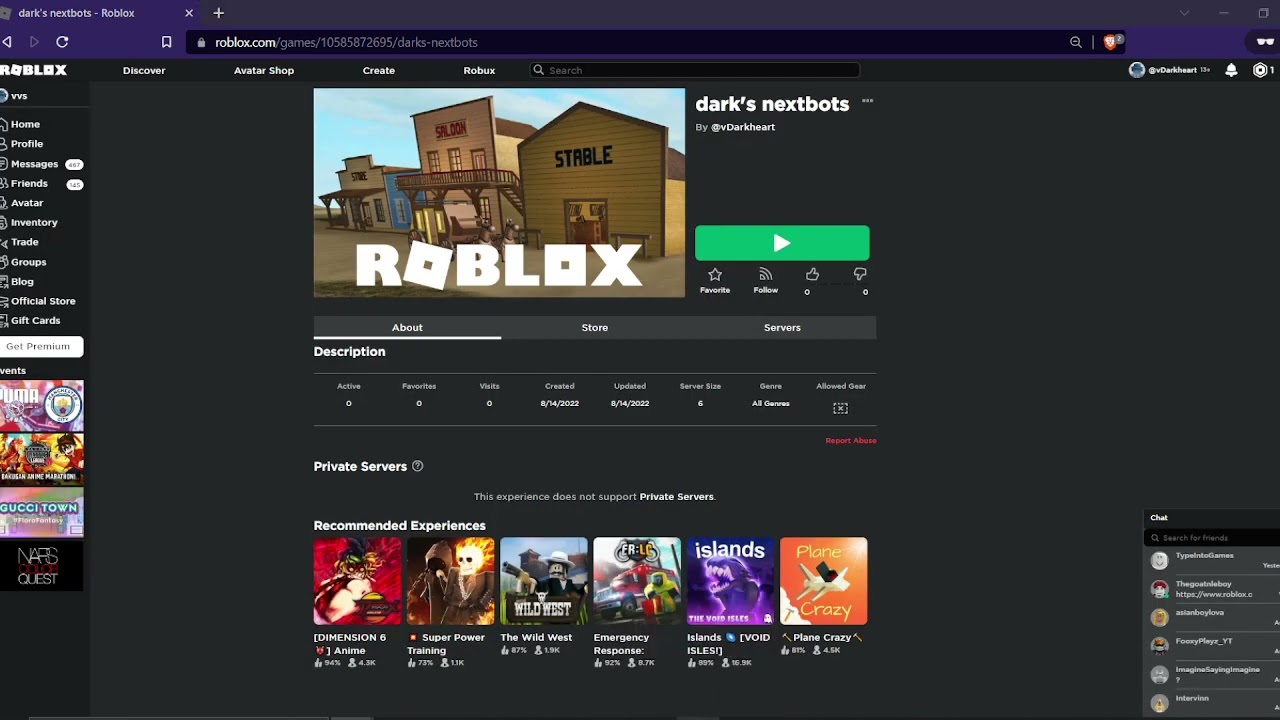
Task: Open Blog in the left sidebar
Action: click(22, 282)
